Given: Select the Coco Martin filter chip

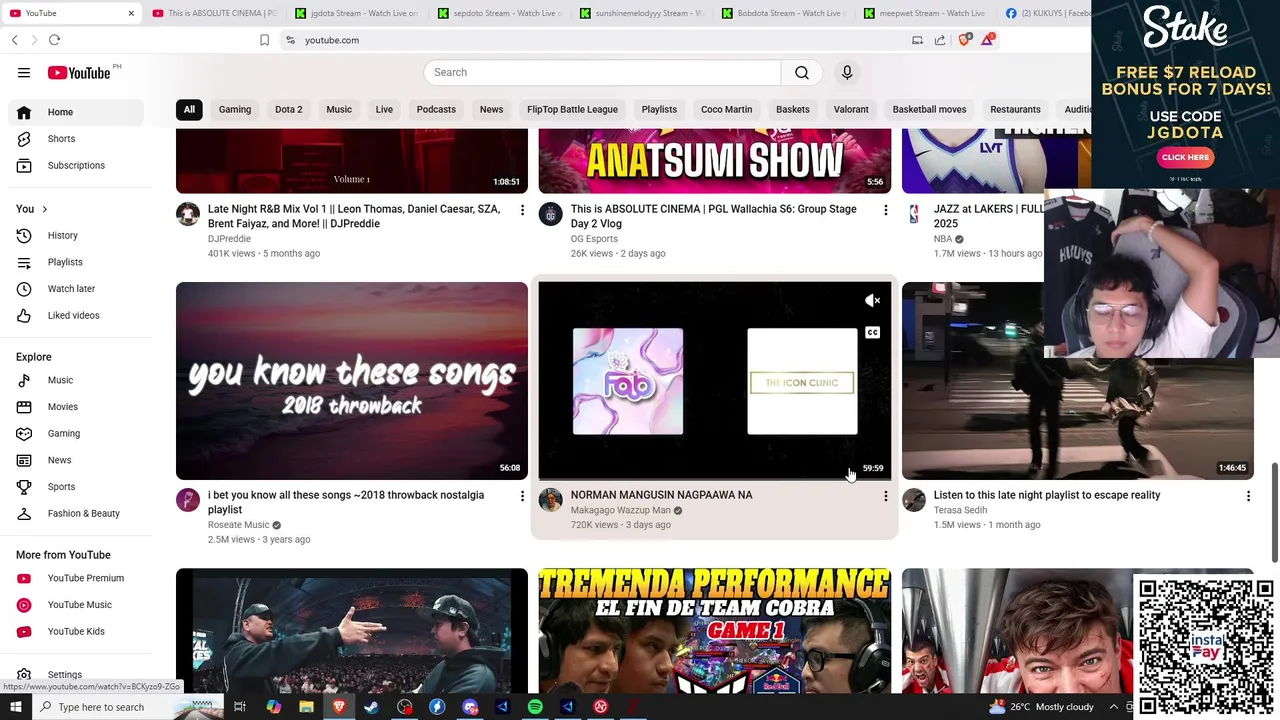Looking at the screenshot, I should point(726,109).
